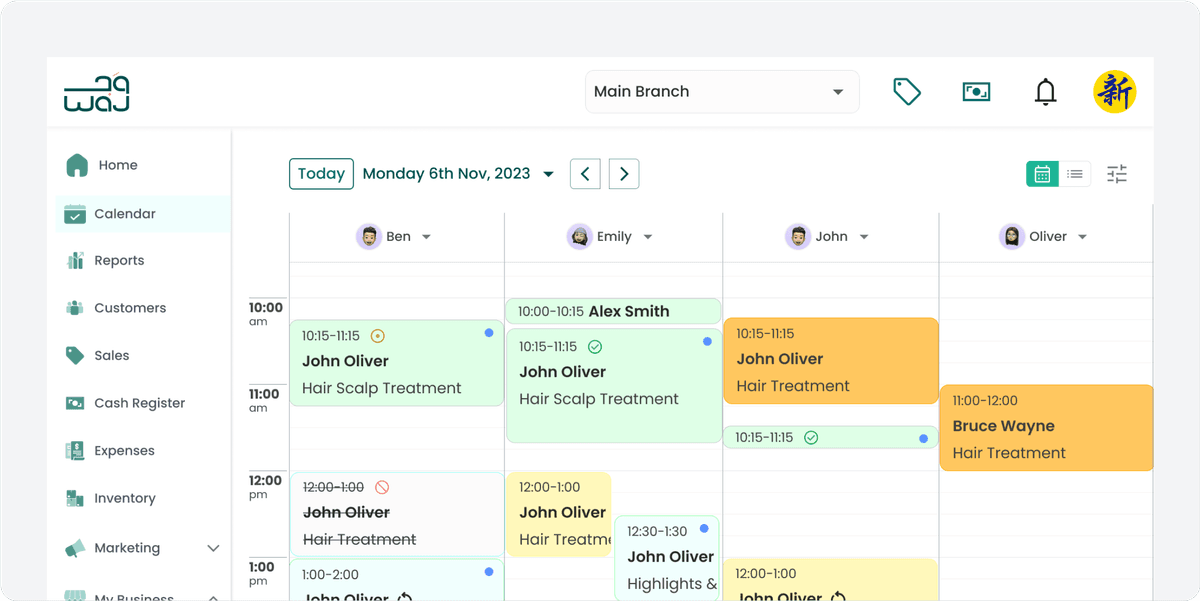Go to the next day with the right arrow
This screenshot has height=601, width=1200.
click(623, 173)
